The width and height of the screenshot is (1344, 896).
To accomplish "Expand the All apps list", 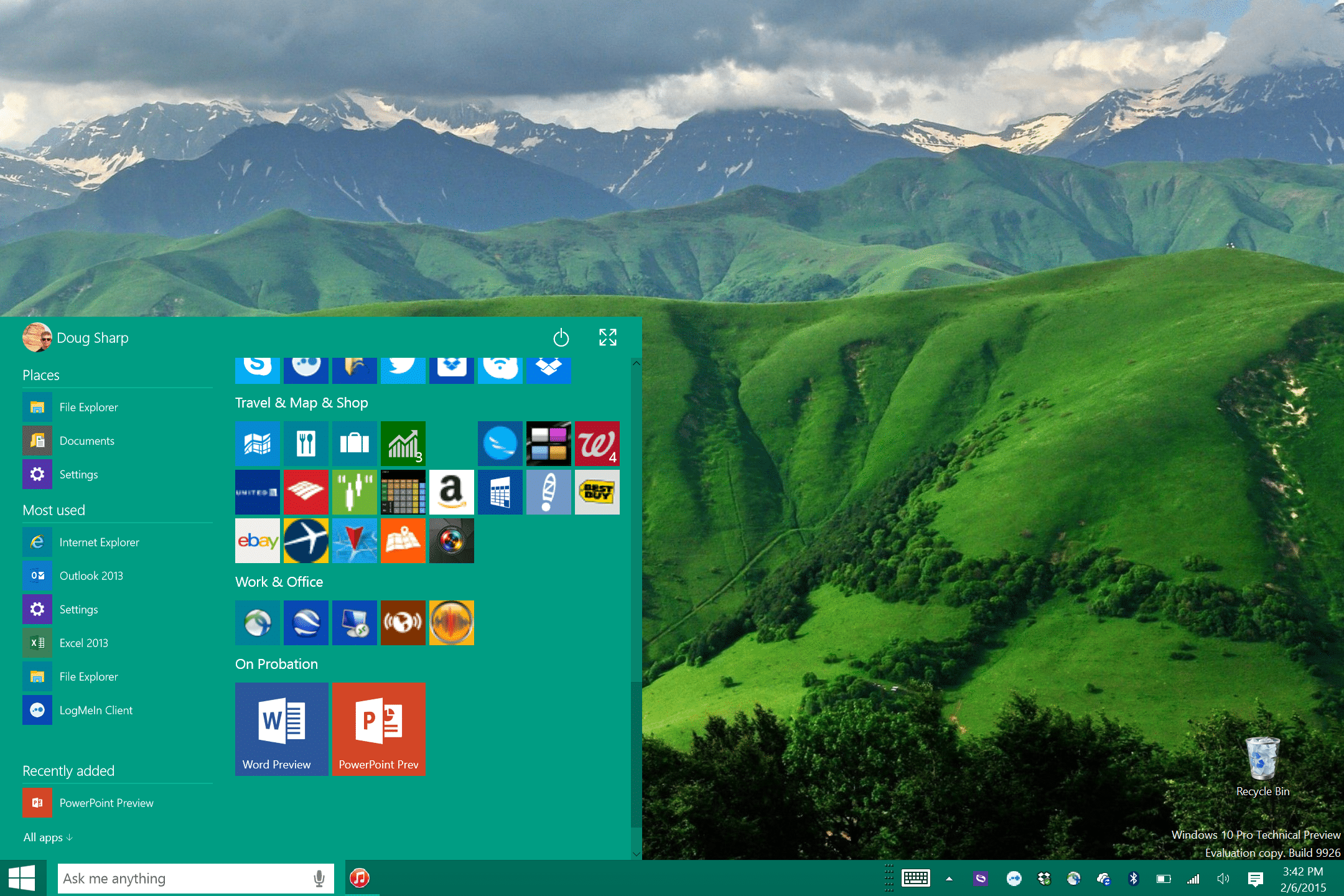I will coord(48,837).
